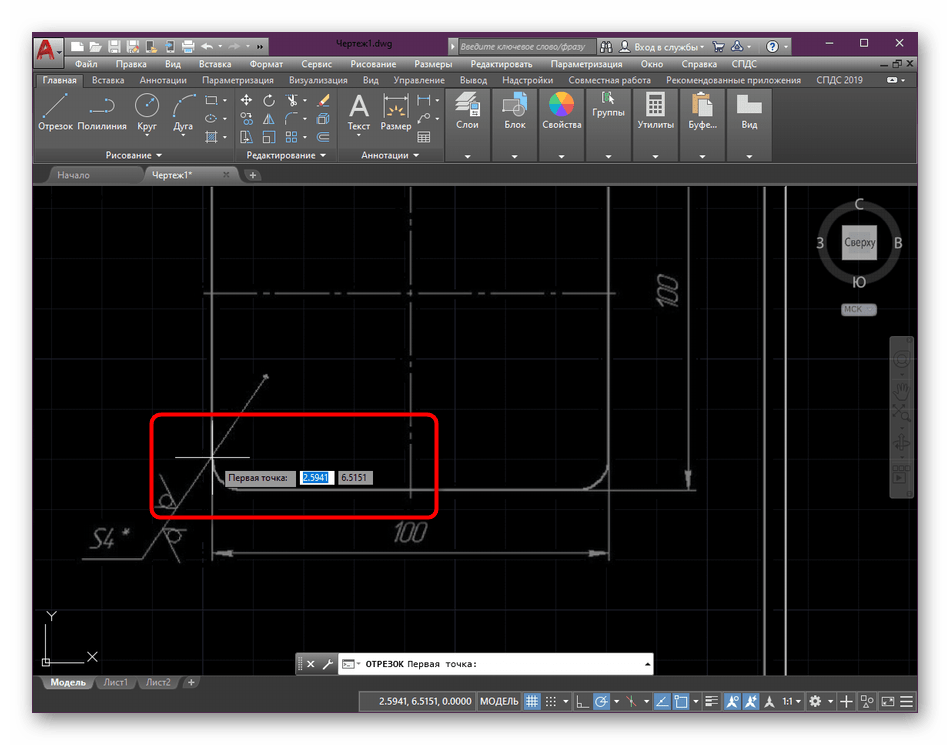This screenshot has width=950, height=745.
Task: Click the Fillet tool icon
Action: coord(292,119)
